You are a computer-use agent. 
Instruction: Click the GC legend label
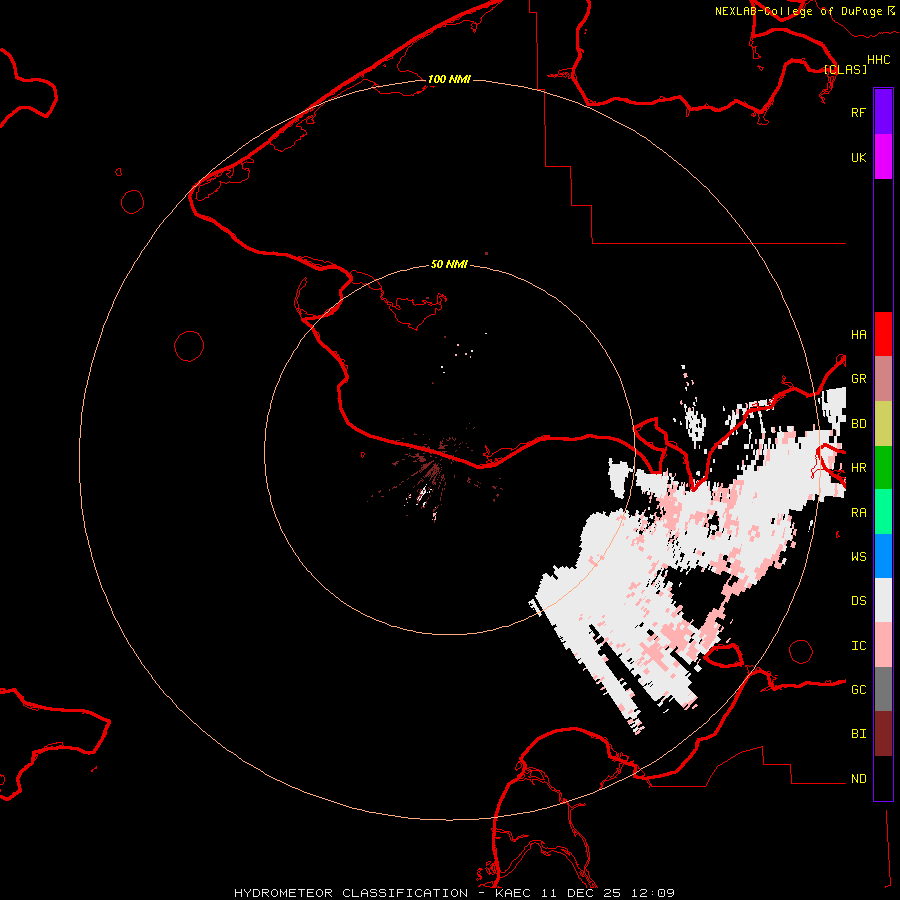[858, 690]
